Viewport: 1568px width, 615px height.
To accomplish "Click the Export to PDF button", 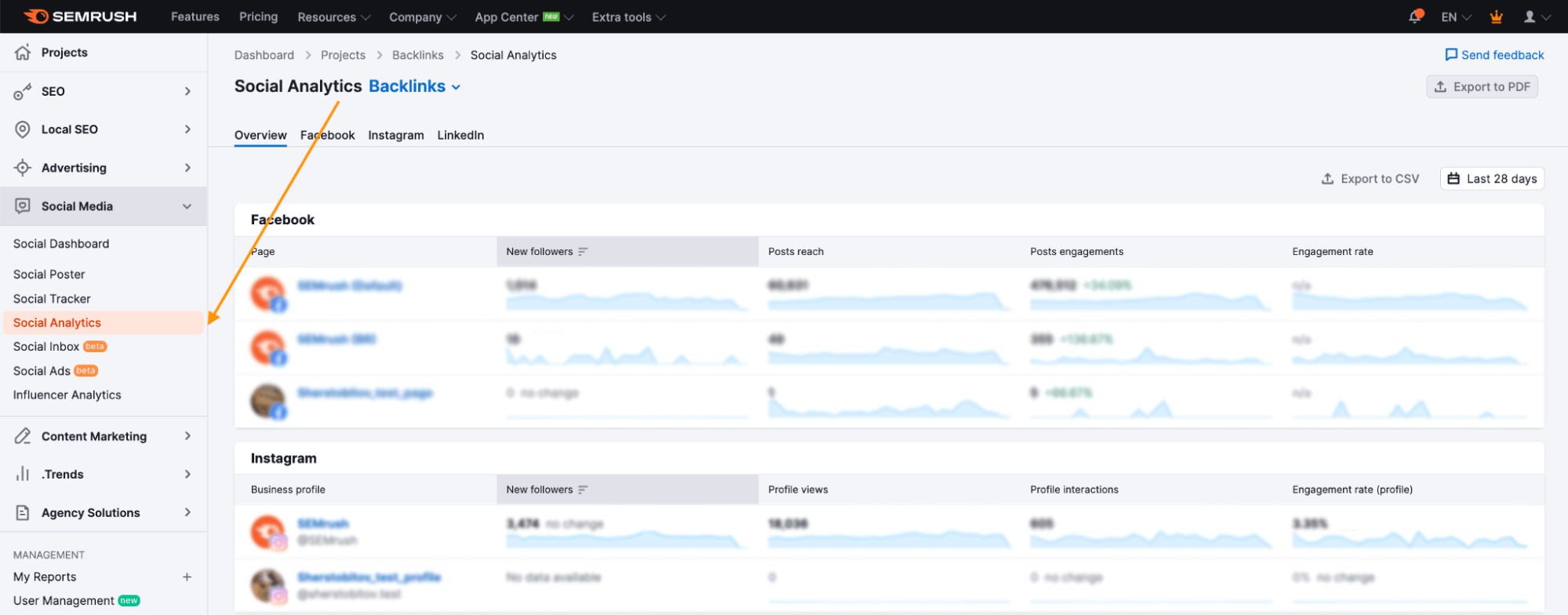I will pyautogui.click(x=1482, y=87).
